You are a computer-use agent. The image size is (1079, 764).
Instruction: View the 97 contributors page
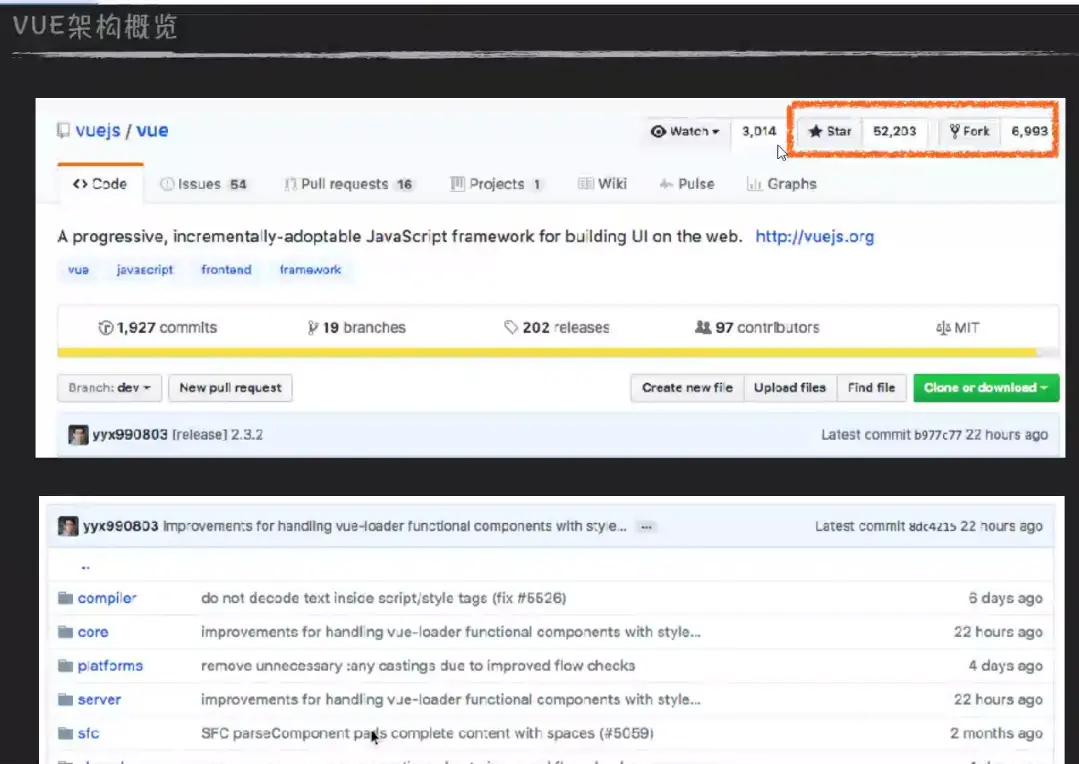pyautogui.click(x=757, y=328)
